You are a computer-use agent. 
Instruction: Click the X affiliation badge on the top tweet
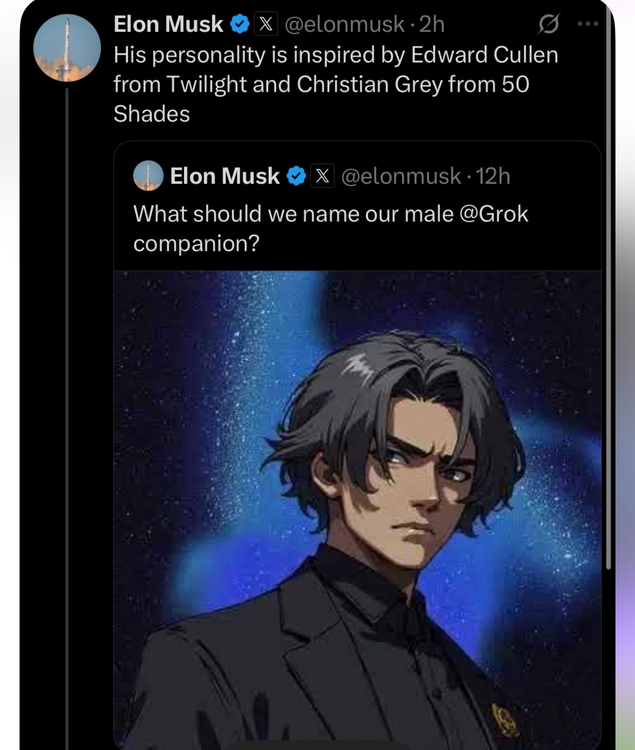tap(267, 23)
